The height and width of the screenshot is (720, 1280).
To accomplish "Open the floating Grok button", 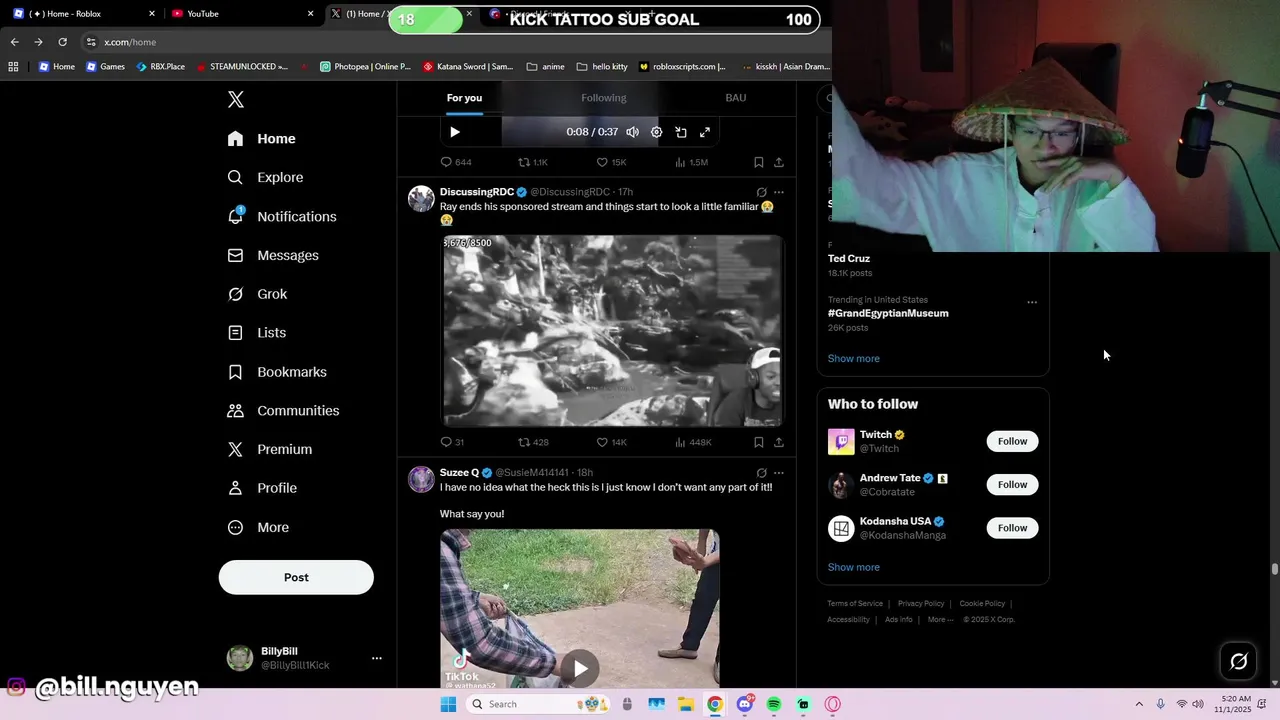I will coord(1238,661).
